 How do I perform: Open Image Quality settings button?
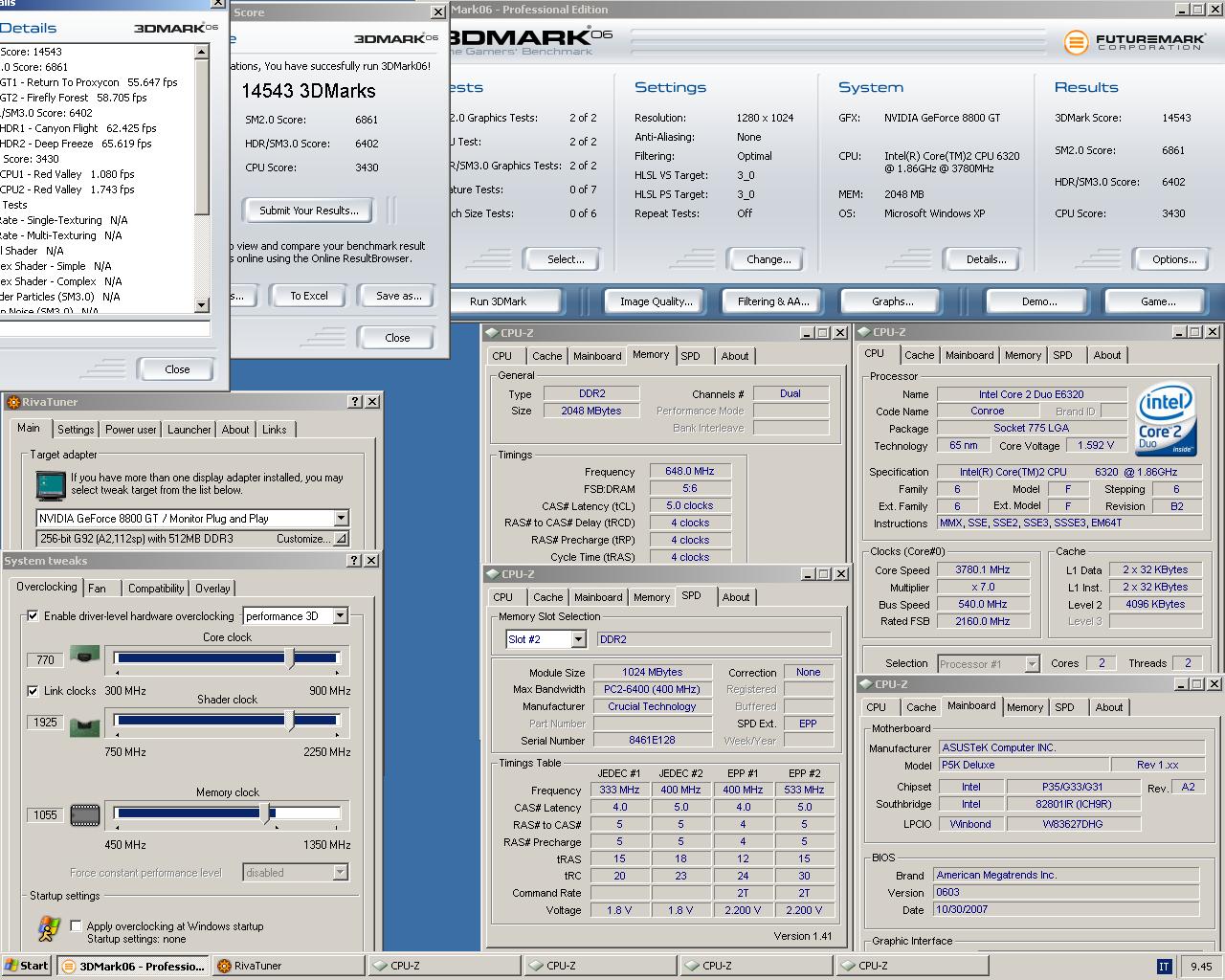(x=657, y=301)
